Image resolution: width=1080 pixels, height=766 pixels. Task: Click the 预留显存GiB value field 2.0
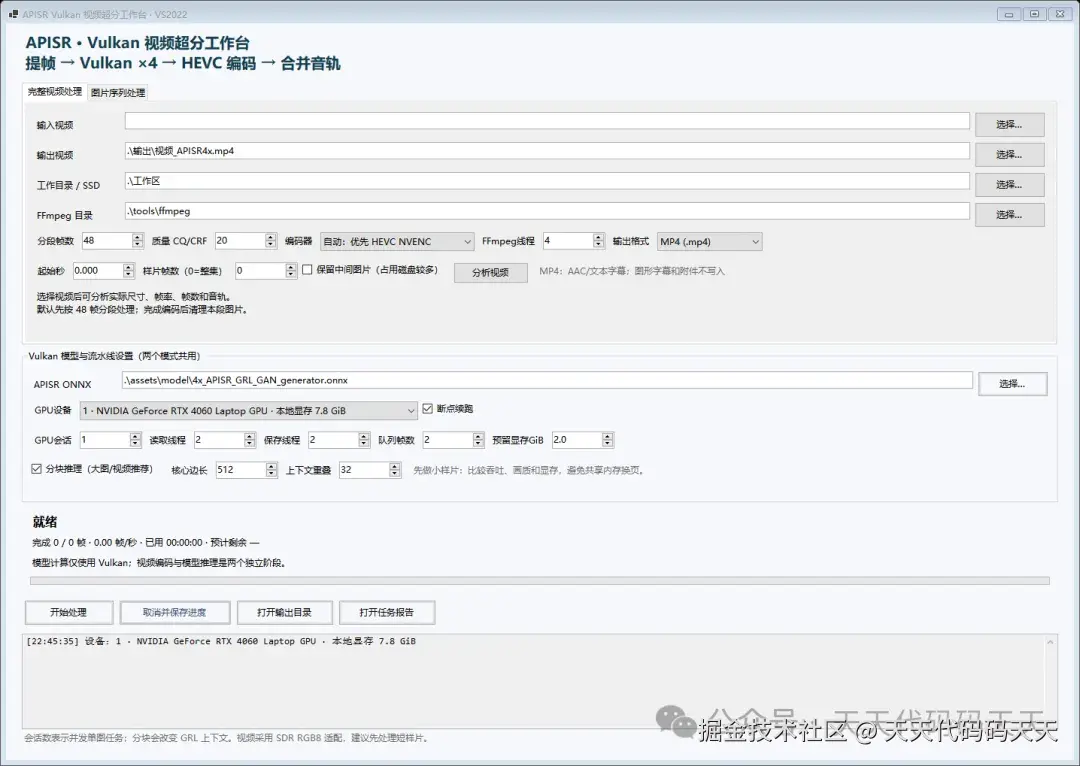pos(577,439)
